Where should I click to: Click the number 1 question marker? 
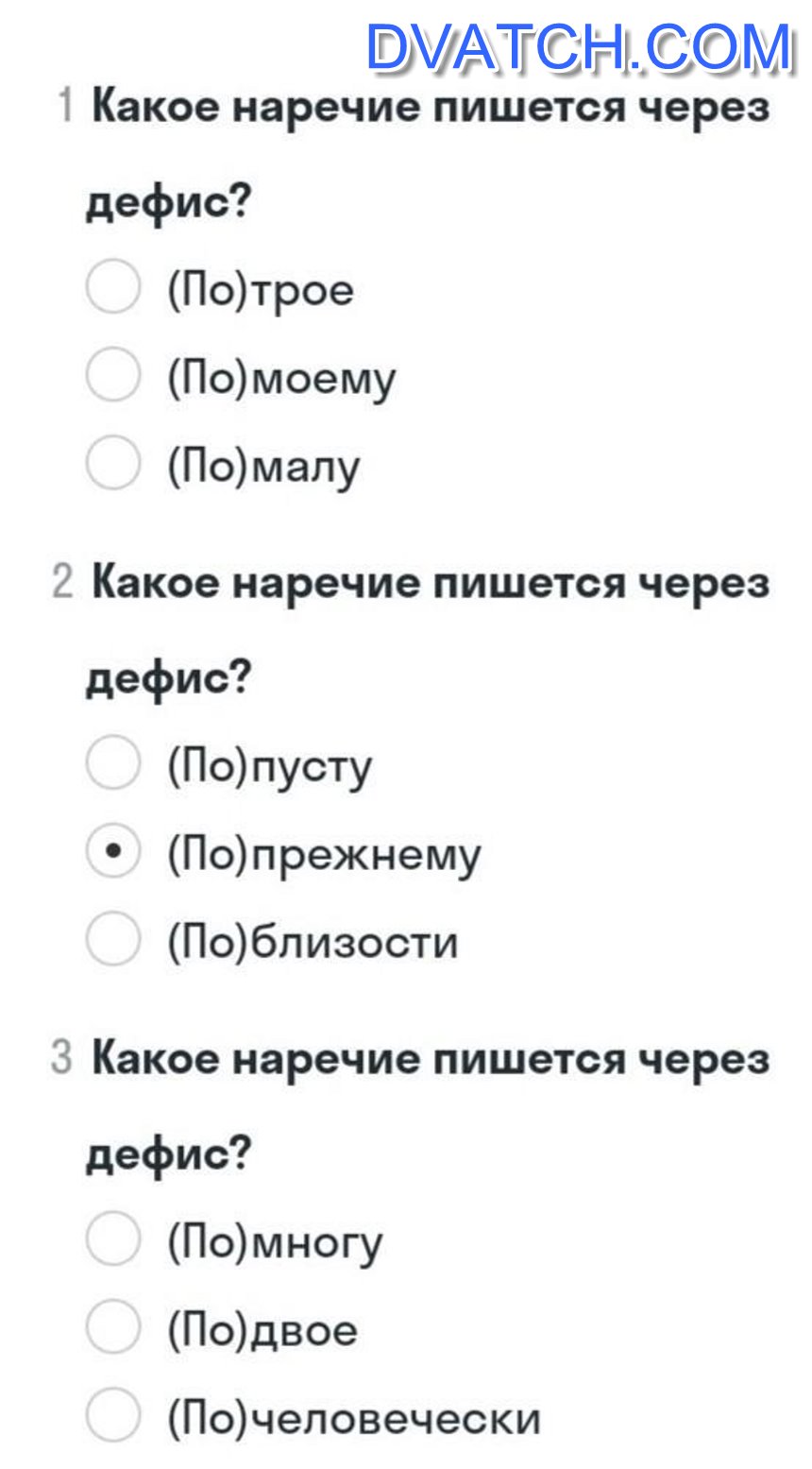pyautogui.click(x=64, y=107)
